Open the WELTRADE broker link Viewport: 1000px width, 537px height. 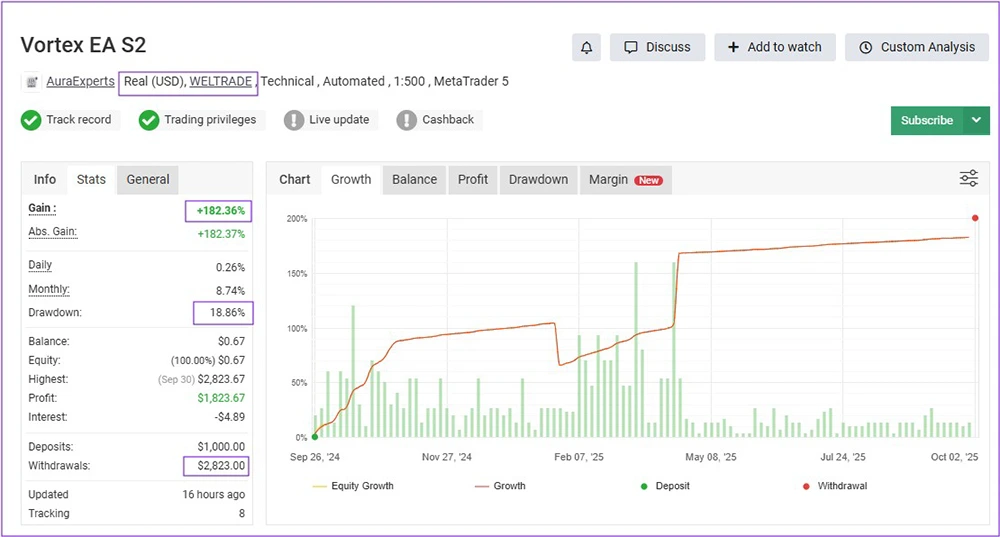tap(221, 81)
